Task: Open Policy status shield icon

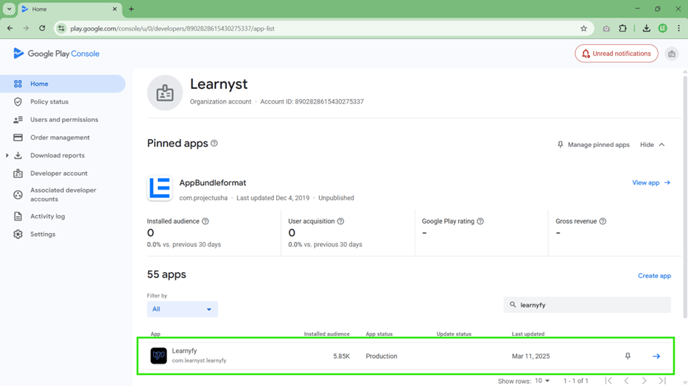Action: point(18,102)
